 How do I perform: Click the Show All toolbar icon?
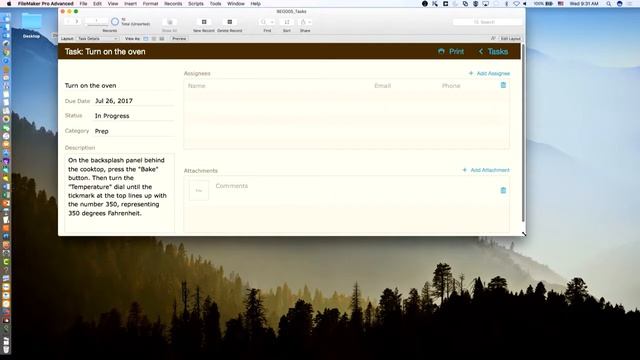tap(170, 22)
